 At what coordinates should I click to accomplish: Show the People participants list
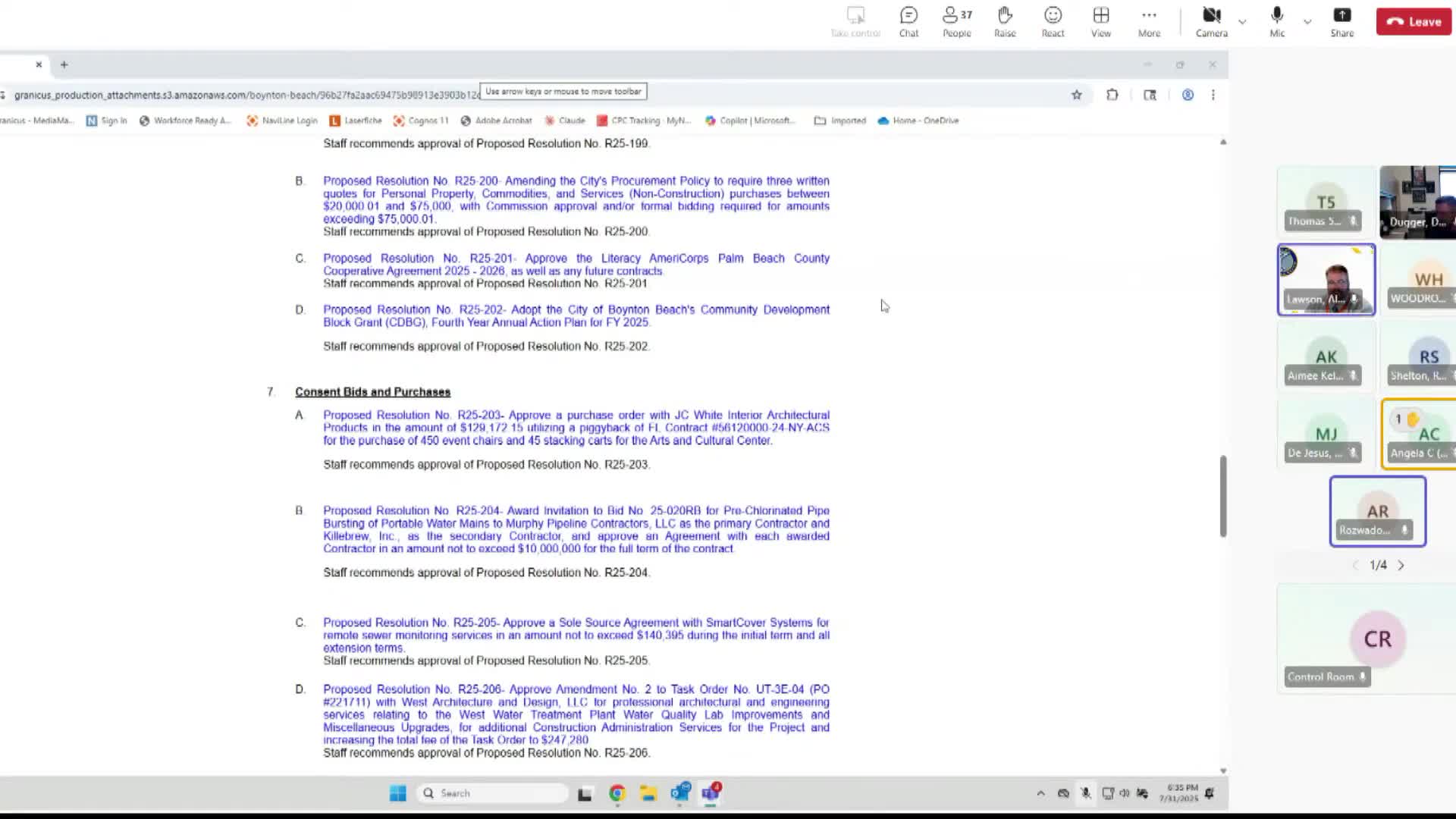point(956,22)
